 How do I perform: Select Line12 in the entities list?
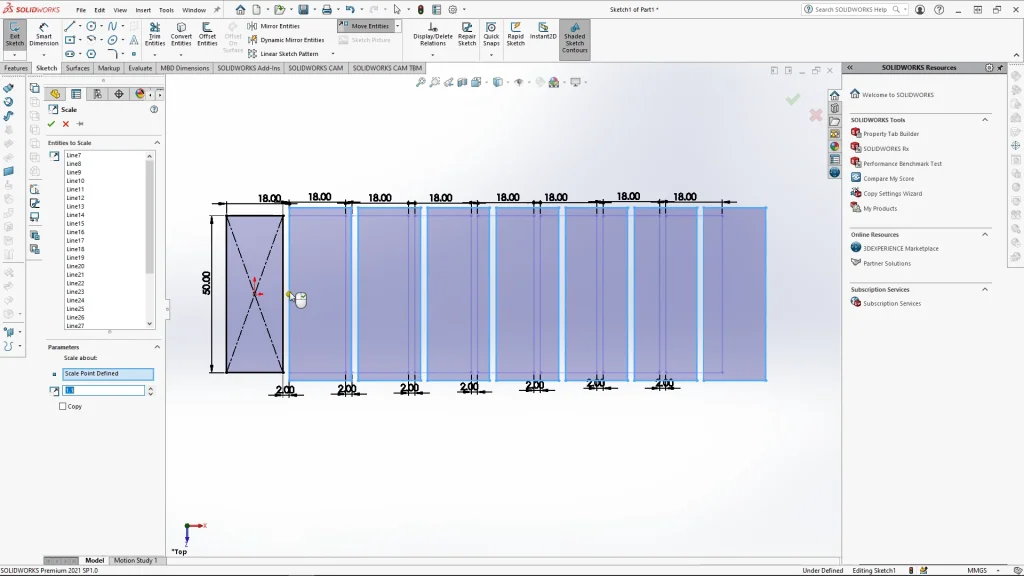[x=75, y=198]
